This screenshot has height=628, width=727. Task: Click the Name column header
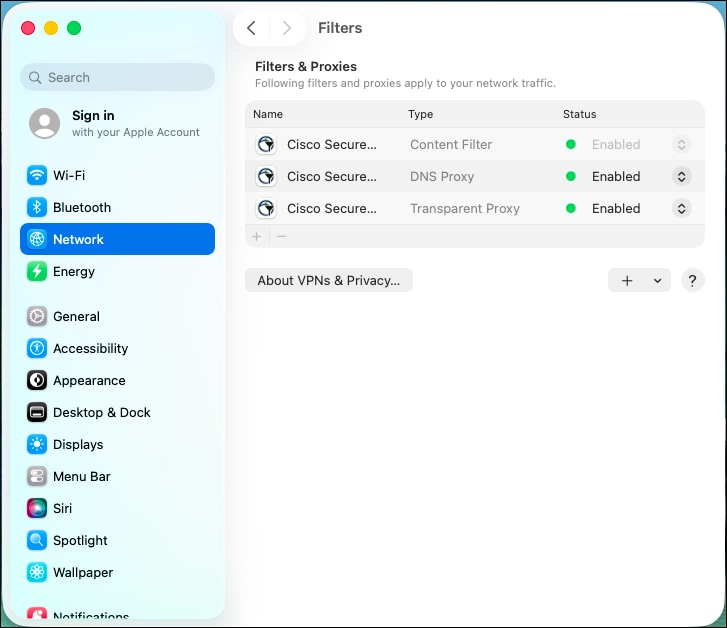point(268,114)
